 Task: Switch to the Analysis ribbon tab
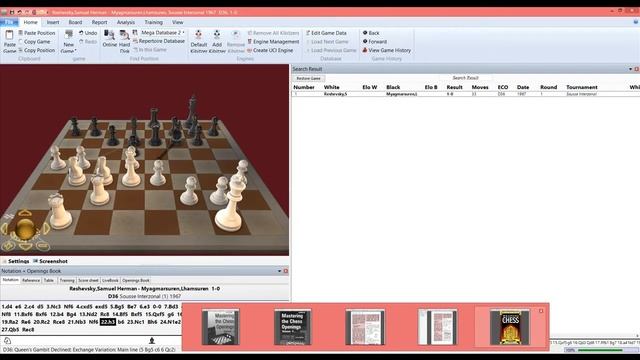click(126, 22)
